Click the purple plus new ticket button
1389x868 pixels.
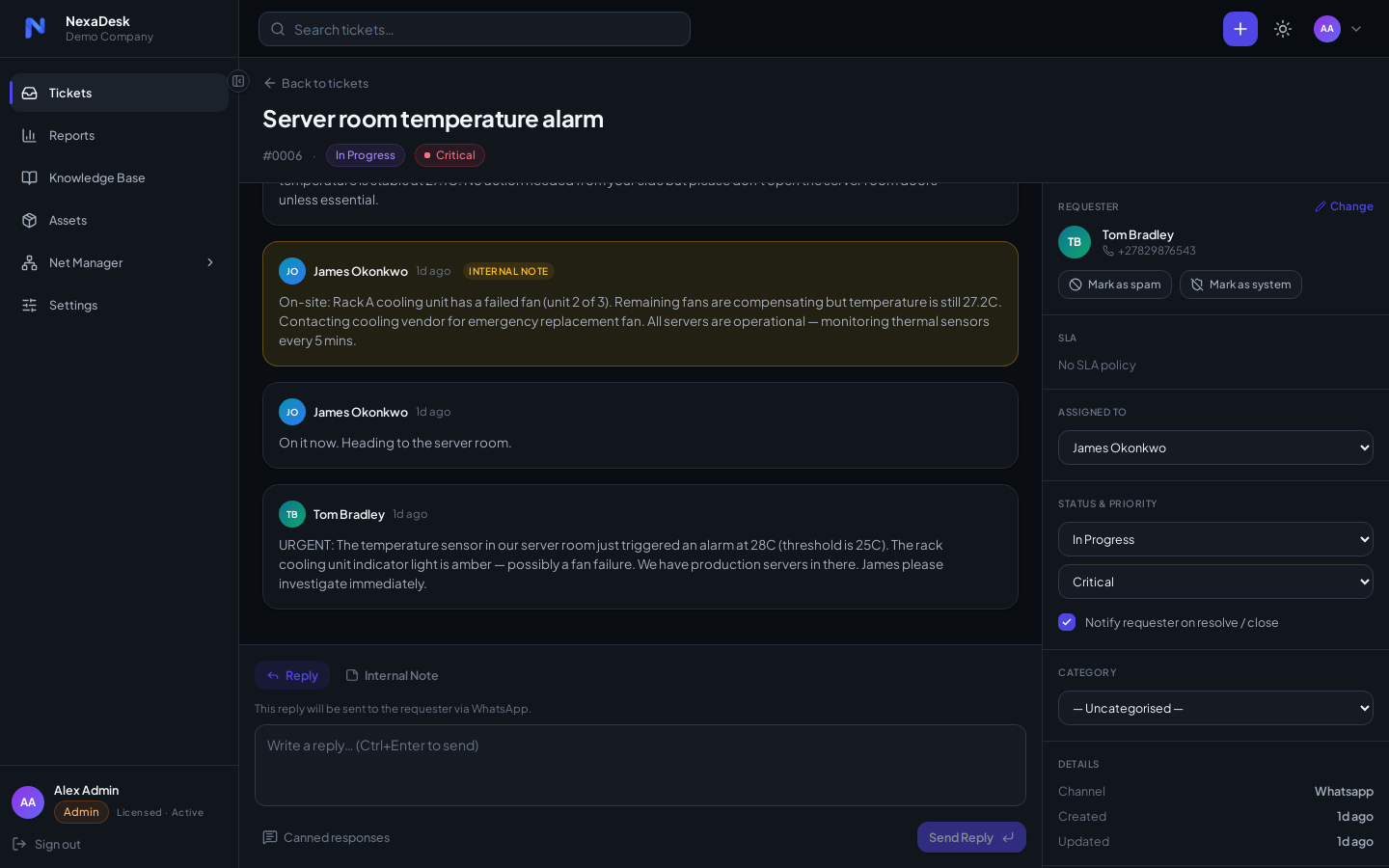1239,29
